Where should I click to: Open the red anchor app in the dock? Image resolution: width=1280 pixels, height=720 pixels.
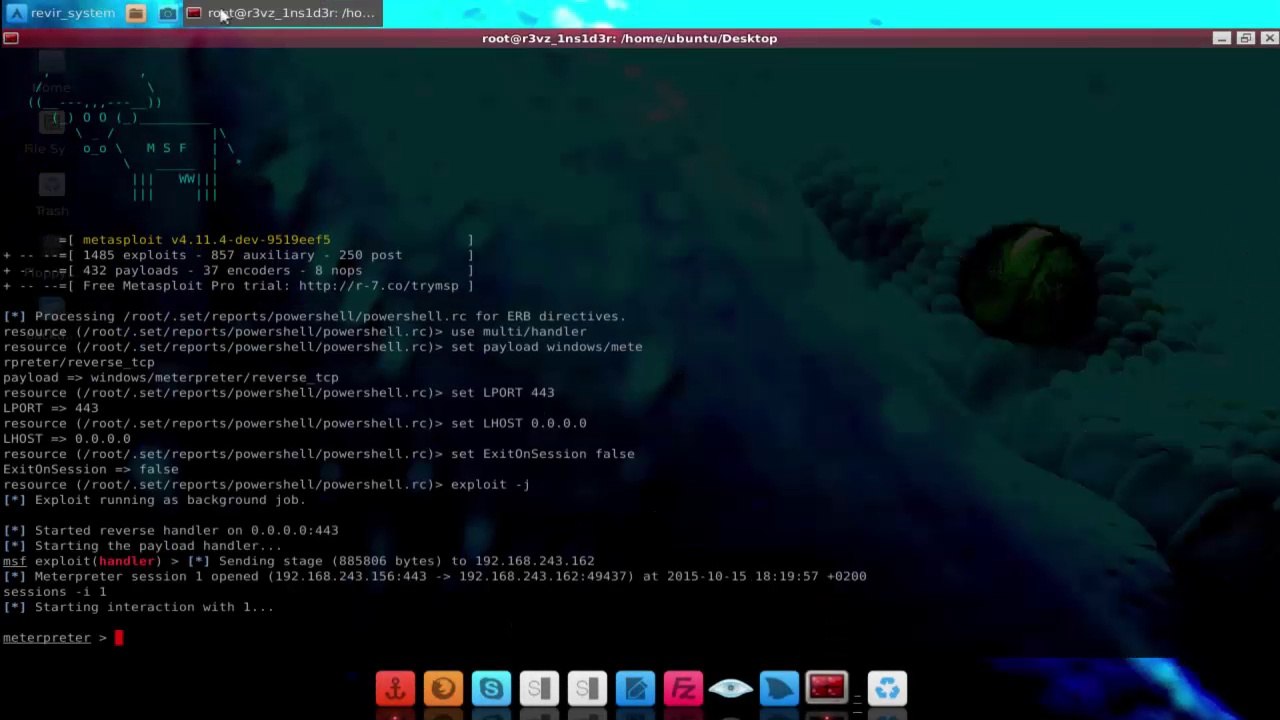click(x=395, y=688)
